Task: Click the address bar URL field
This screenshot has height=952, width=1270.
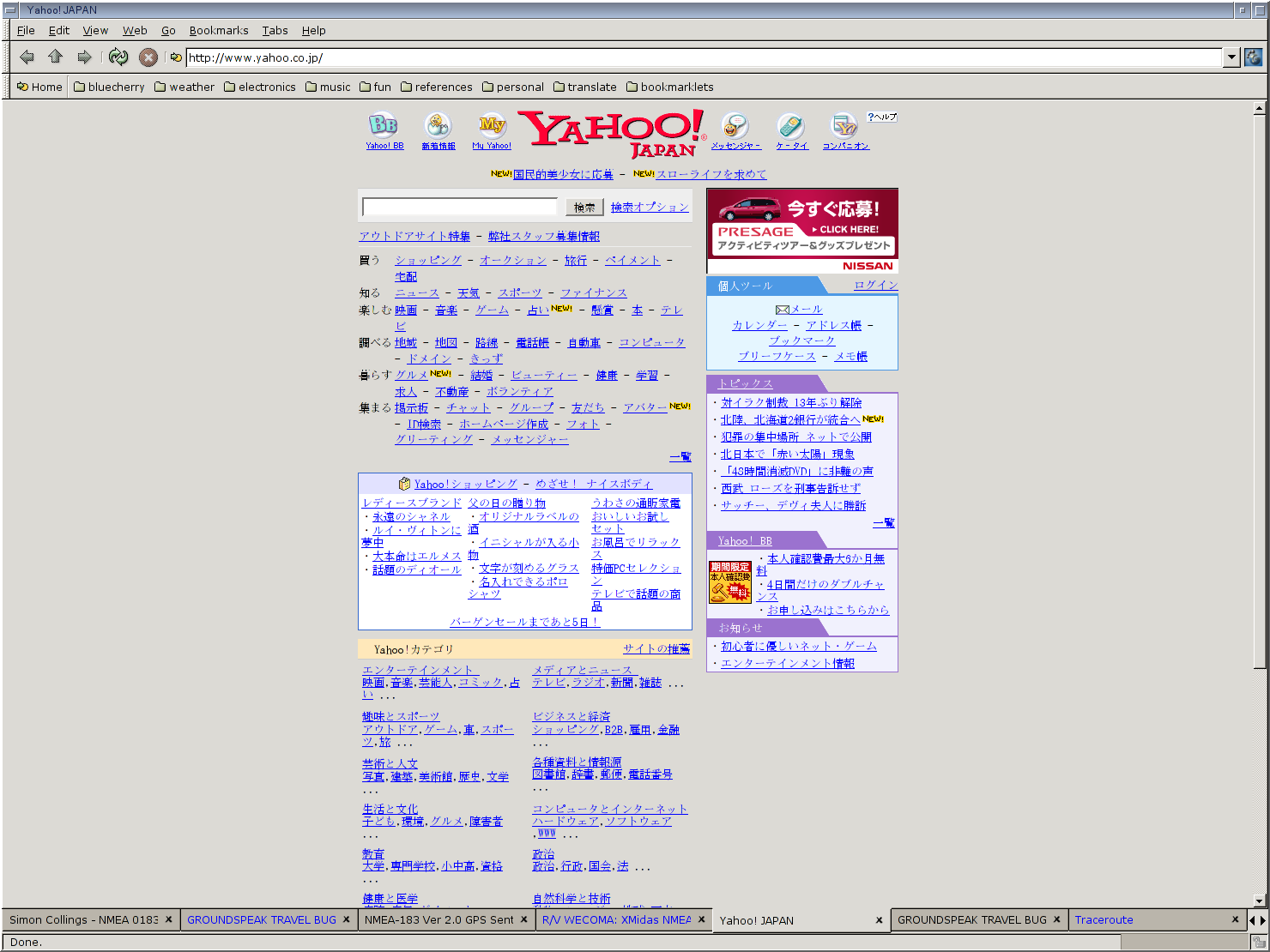Action: (705, 57)
